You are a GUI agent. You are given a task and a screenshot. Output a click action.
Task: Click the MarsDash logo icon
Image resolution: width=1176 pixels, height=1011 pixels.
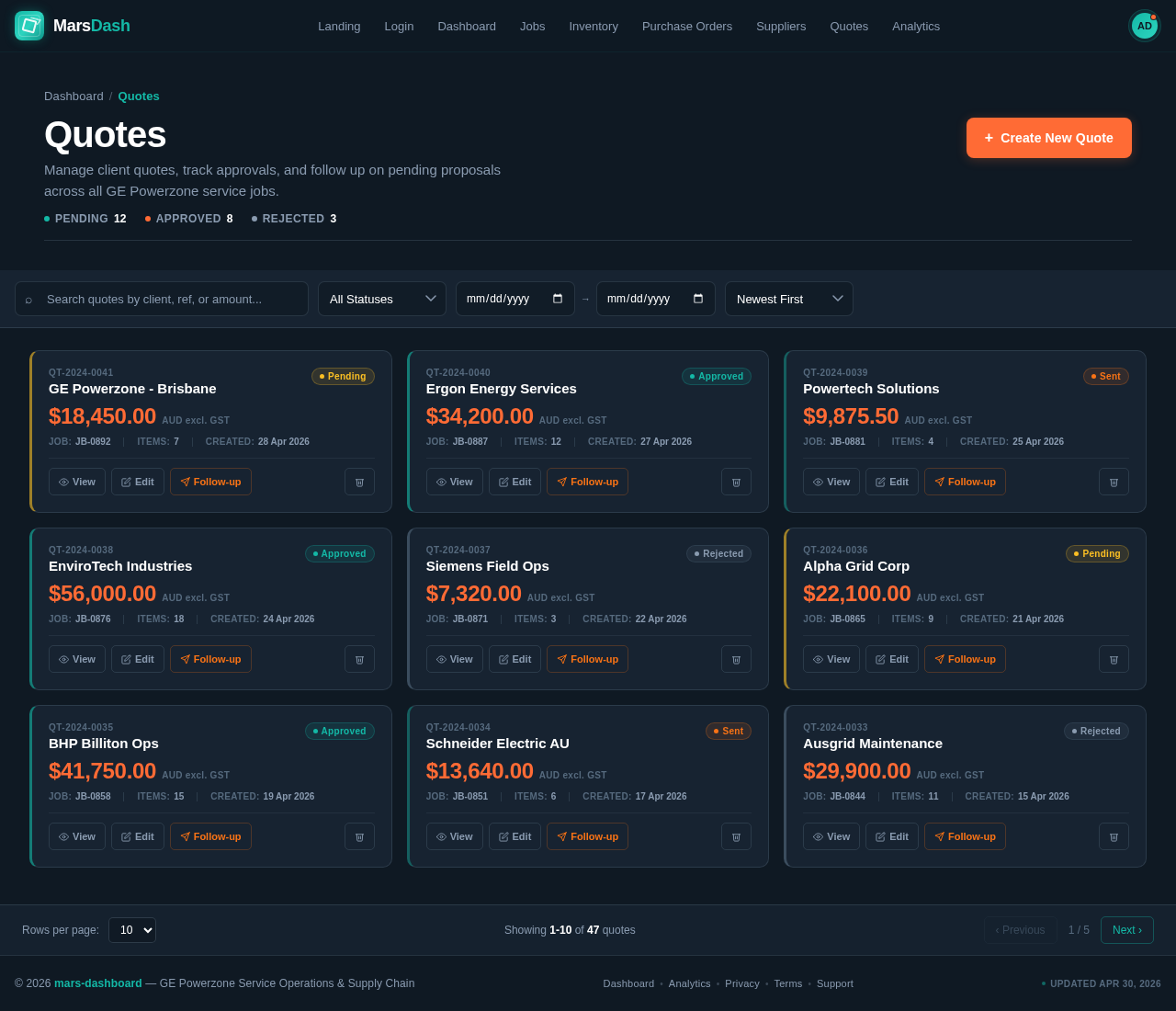(29, 26)
